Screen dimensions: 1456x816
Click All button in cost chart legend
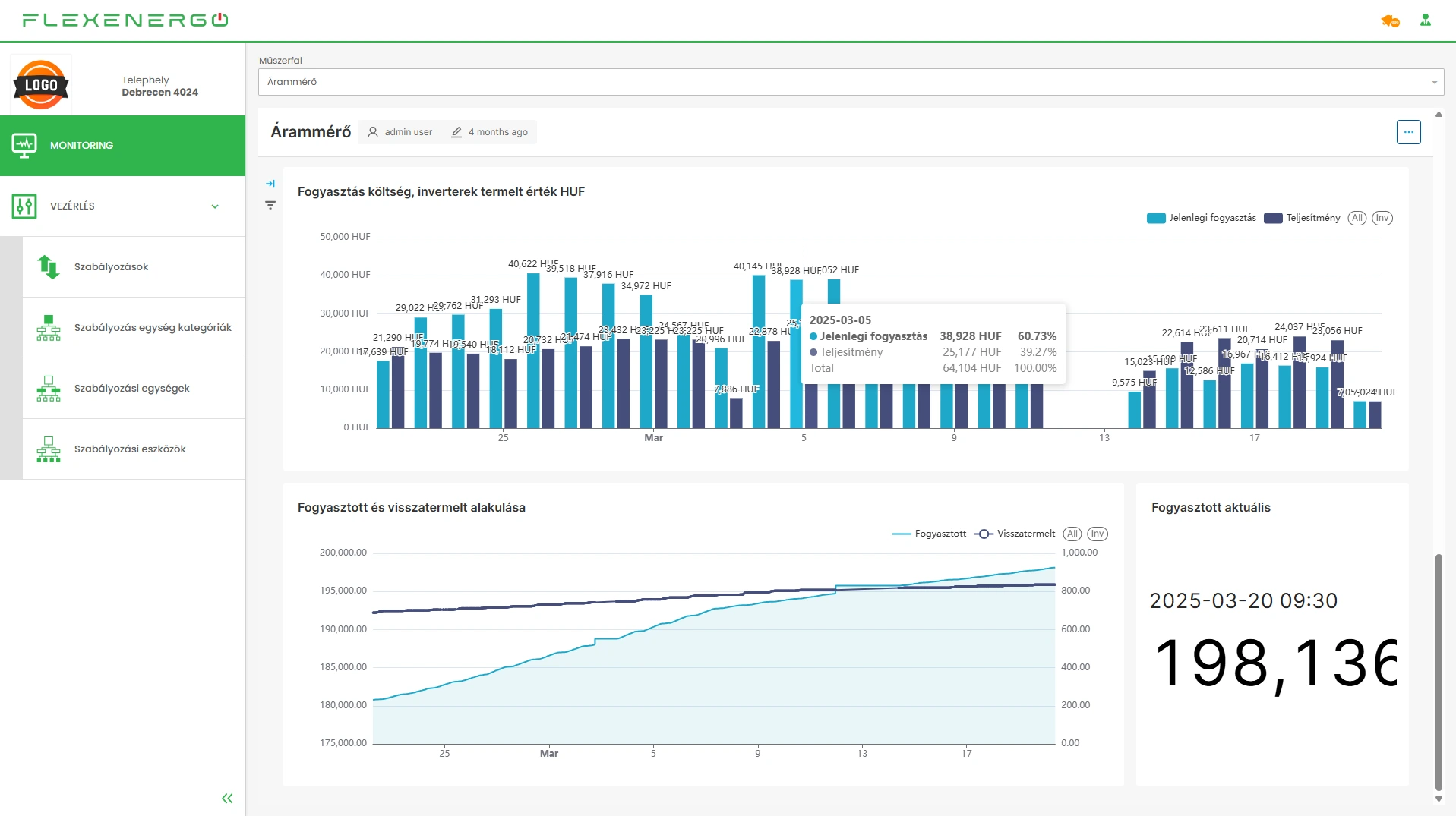[x=1357, y=218]
